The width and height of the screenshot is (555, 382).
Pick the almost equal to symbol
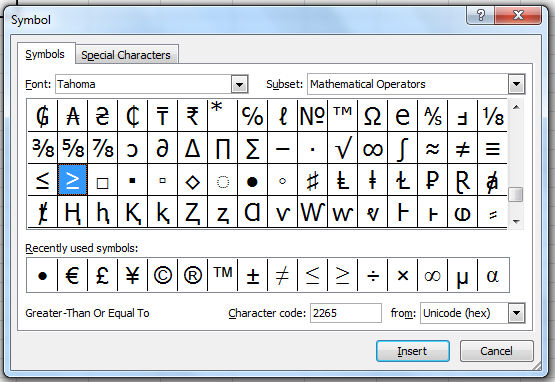pos(433,148)
